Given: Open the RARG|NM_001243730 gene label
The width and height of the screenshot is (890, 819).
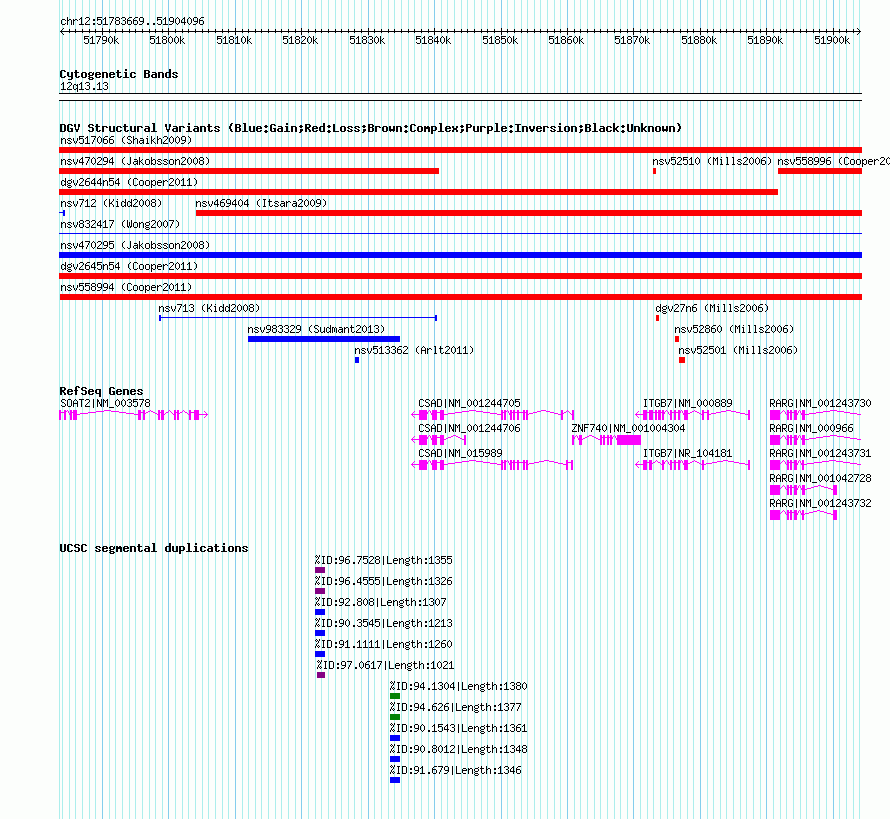Looking at the screenshot, I should coord(820,403).
